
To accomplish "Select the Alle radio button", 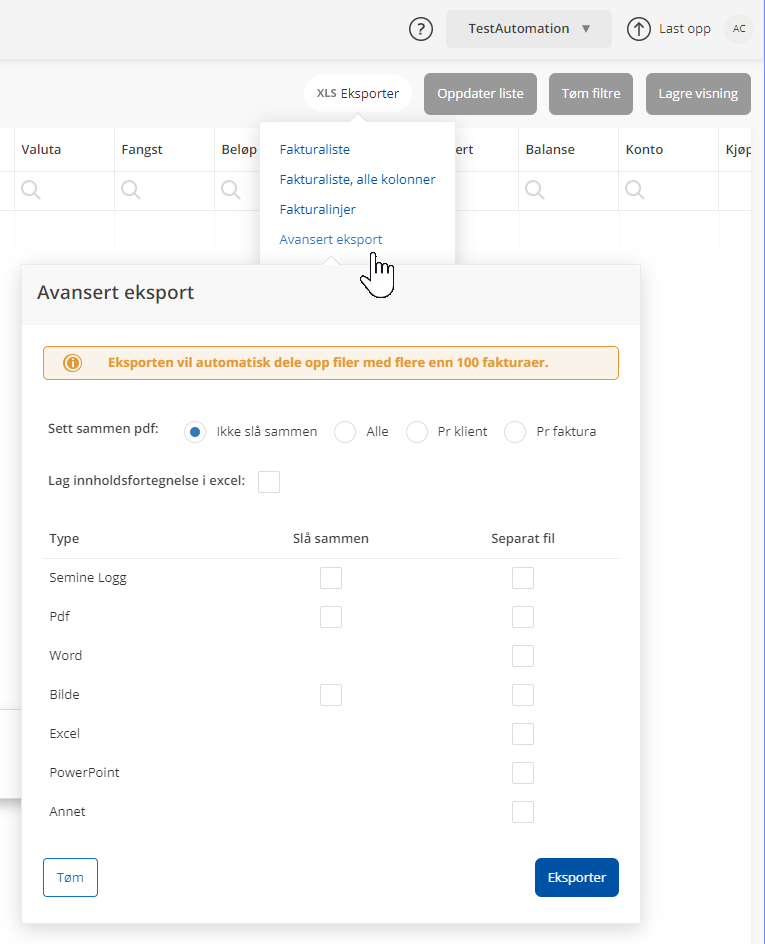I will tap(345, 432).
